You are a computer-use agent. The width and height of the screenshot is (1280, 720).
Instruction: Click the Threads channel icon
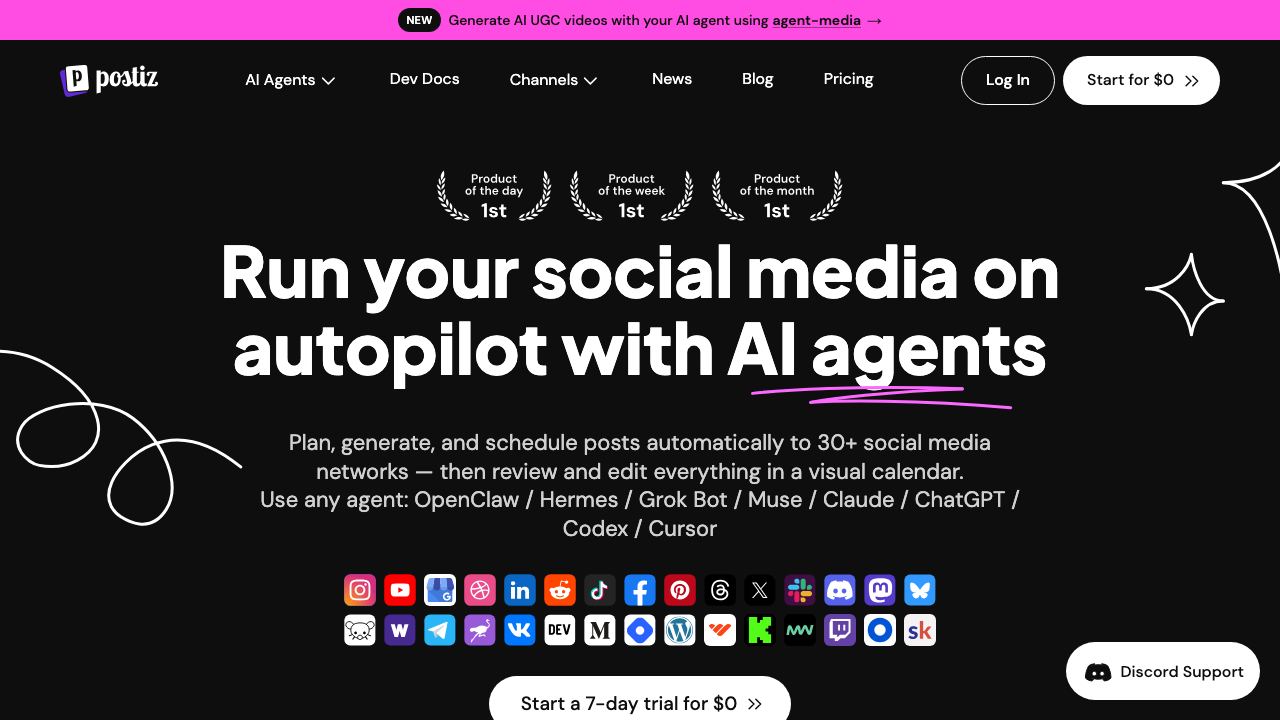(720, 590)
